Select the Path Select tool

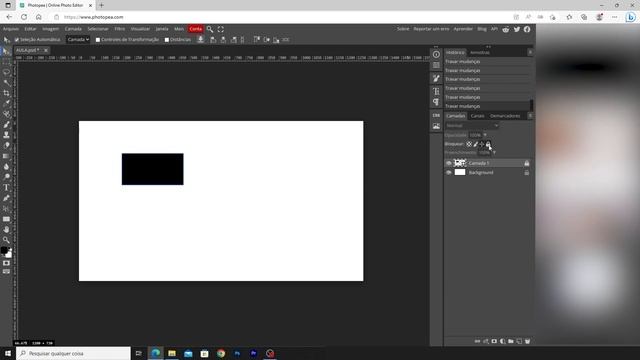(x=6, y=209)
